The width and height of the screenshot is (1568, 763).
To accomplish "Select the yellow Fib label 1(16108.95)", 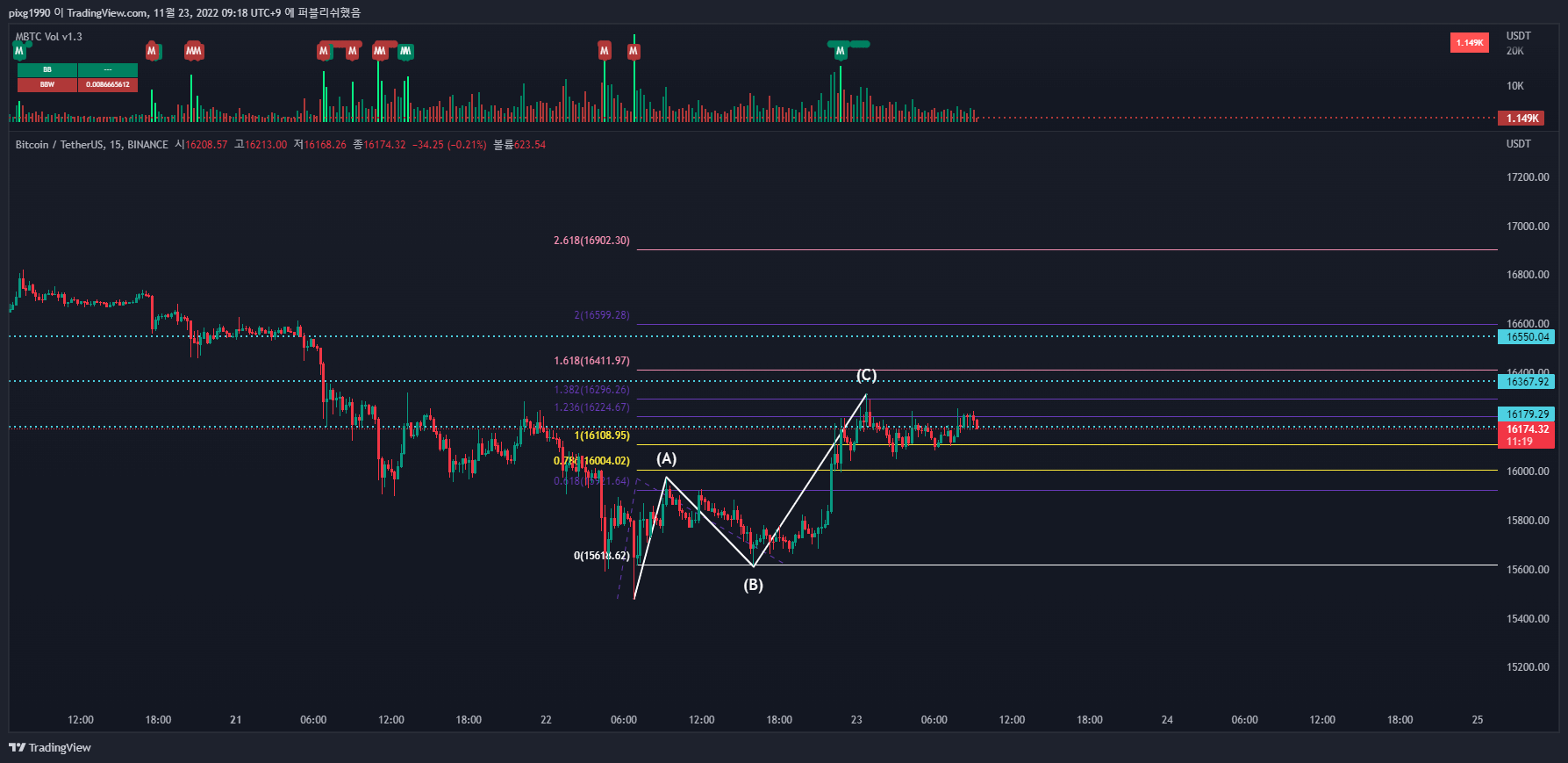I will coord(602,435).
